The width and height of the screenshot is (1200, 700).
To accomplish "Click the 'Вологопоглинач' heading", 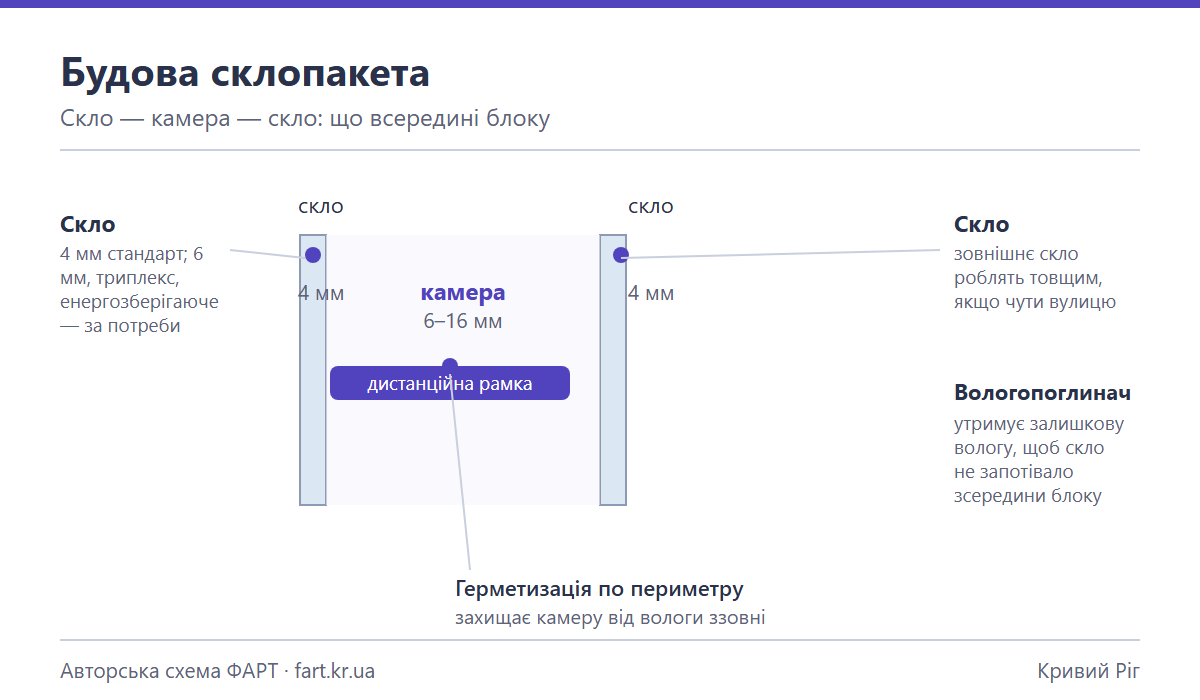I will [x=1042, y=392].
